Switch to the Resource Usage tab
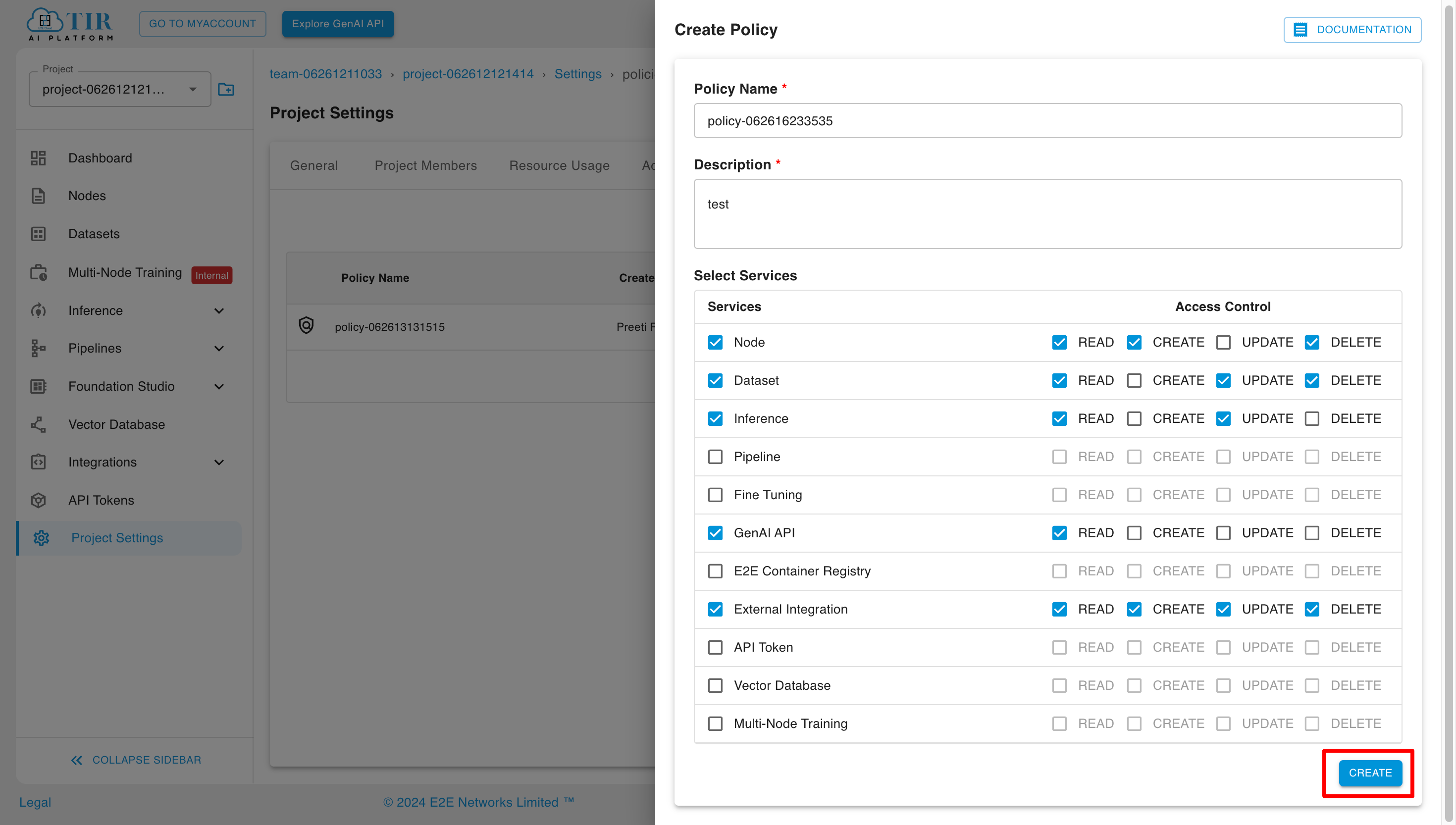The width and height of the screenshot is (1456, 825). coord(559,165)
